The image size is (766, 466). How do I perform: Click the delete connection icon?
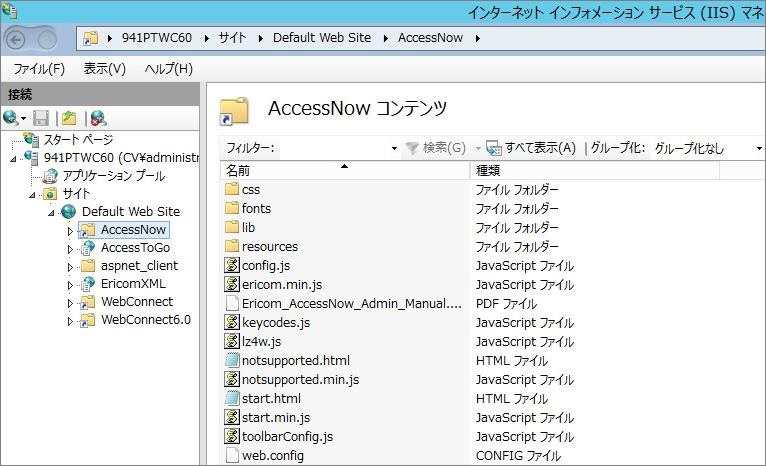coord(97,118)
